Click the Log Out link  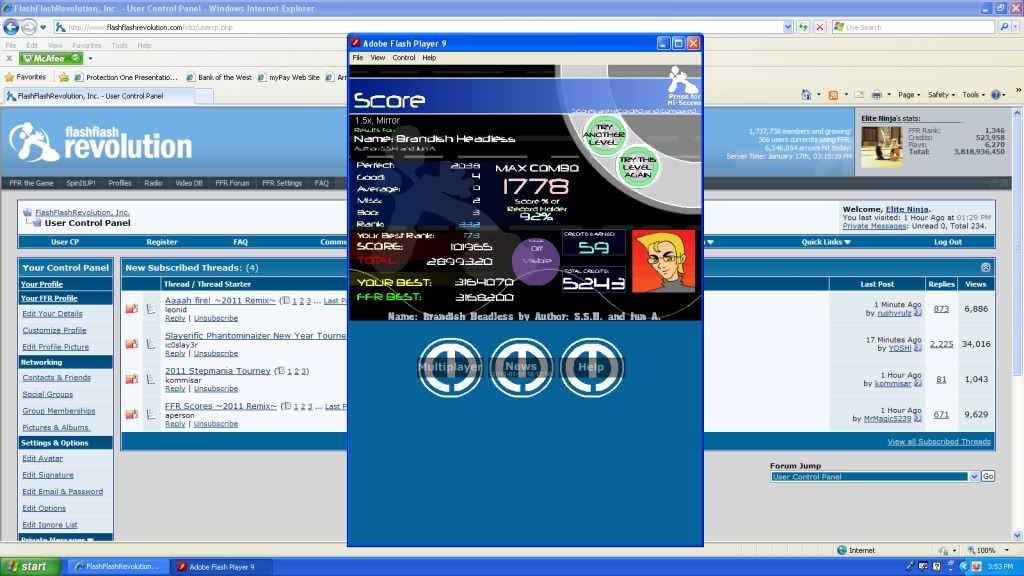tap(947, 242)
